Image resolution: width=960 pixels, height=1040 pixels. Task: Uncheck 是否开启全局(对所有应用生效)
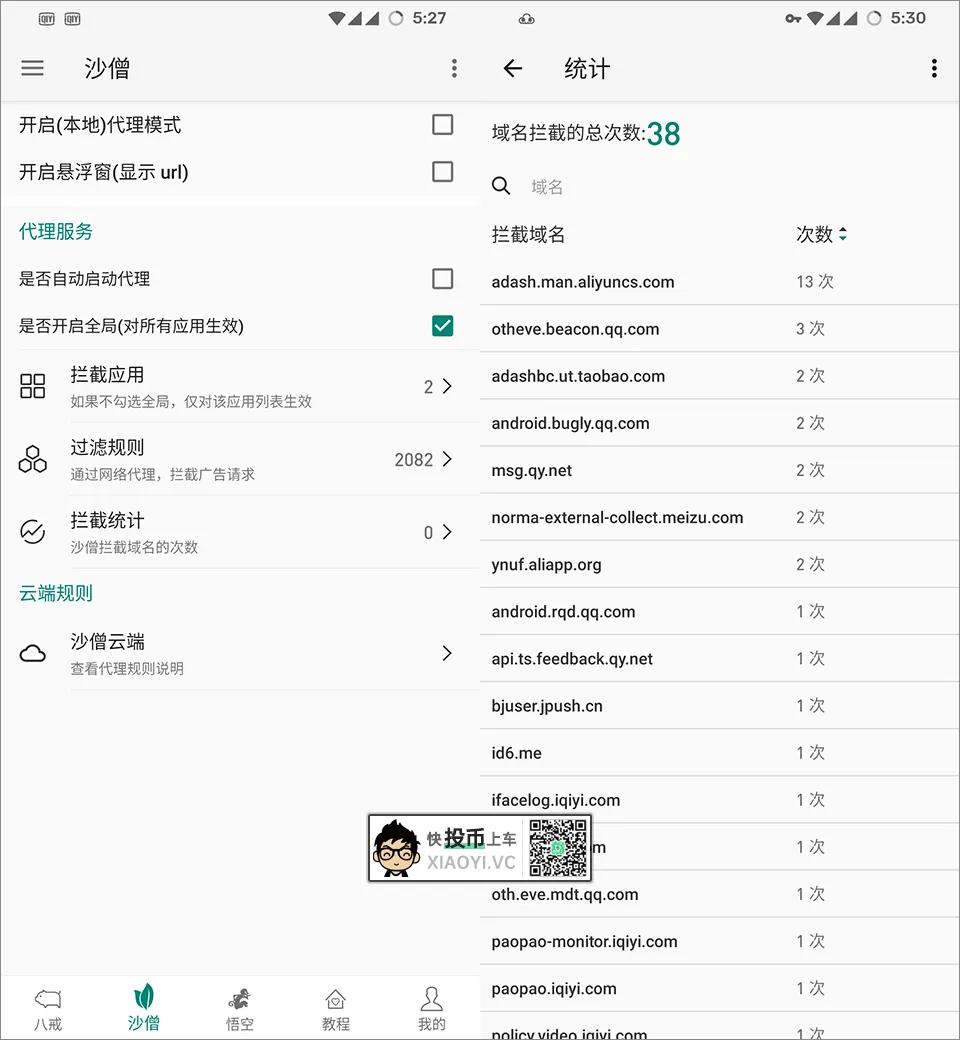(x=443, y=326)
